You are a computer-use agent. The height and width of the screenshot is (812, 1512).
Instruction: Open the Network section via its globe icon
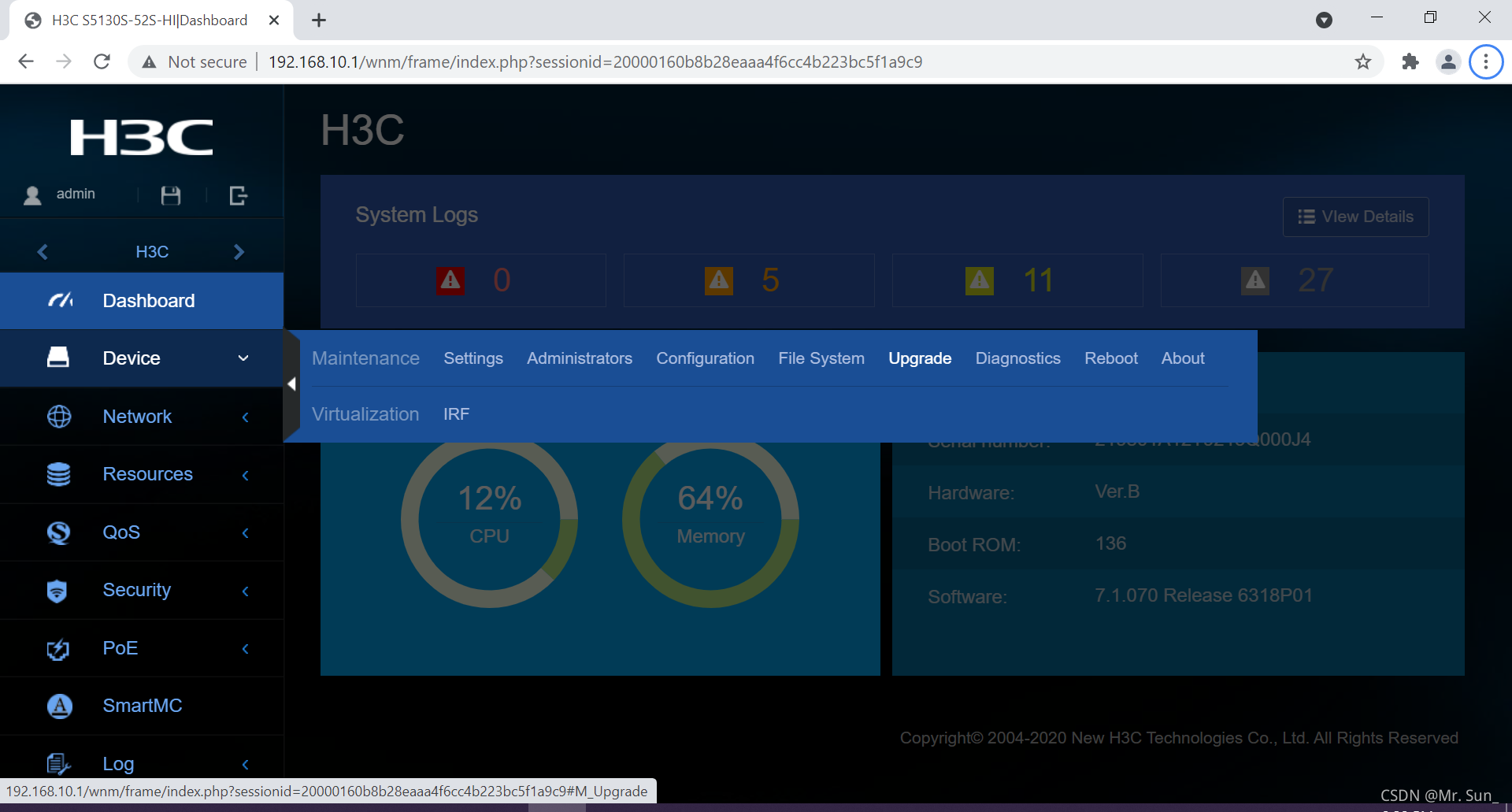coord(58,416)
